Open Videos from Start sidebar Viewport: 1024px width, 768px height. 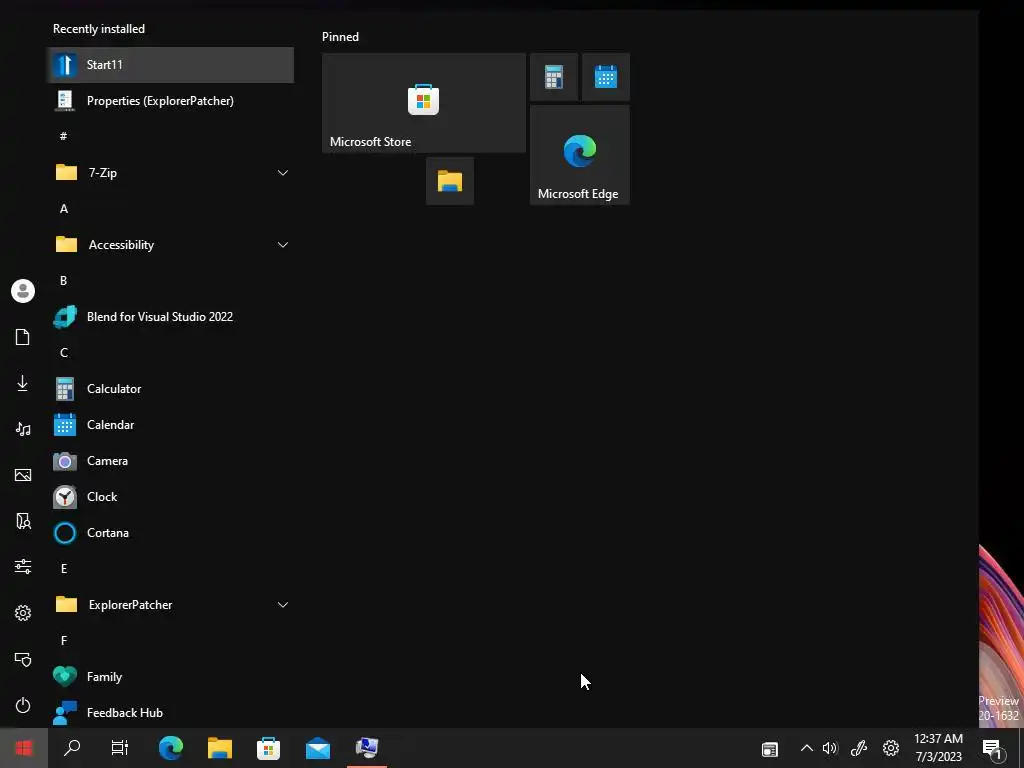[x=23, y=520]
